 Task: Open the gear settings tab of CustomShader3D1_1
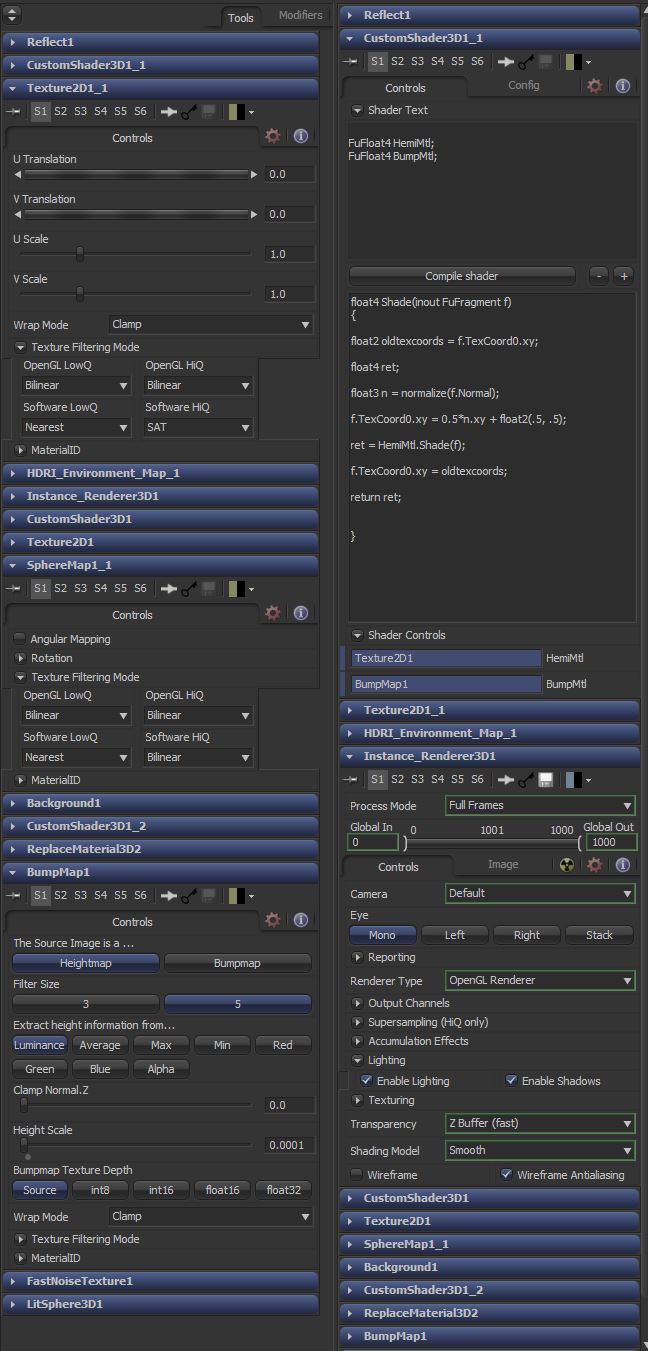595,86
